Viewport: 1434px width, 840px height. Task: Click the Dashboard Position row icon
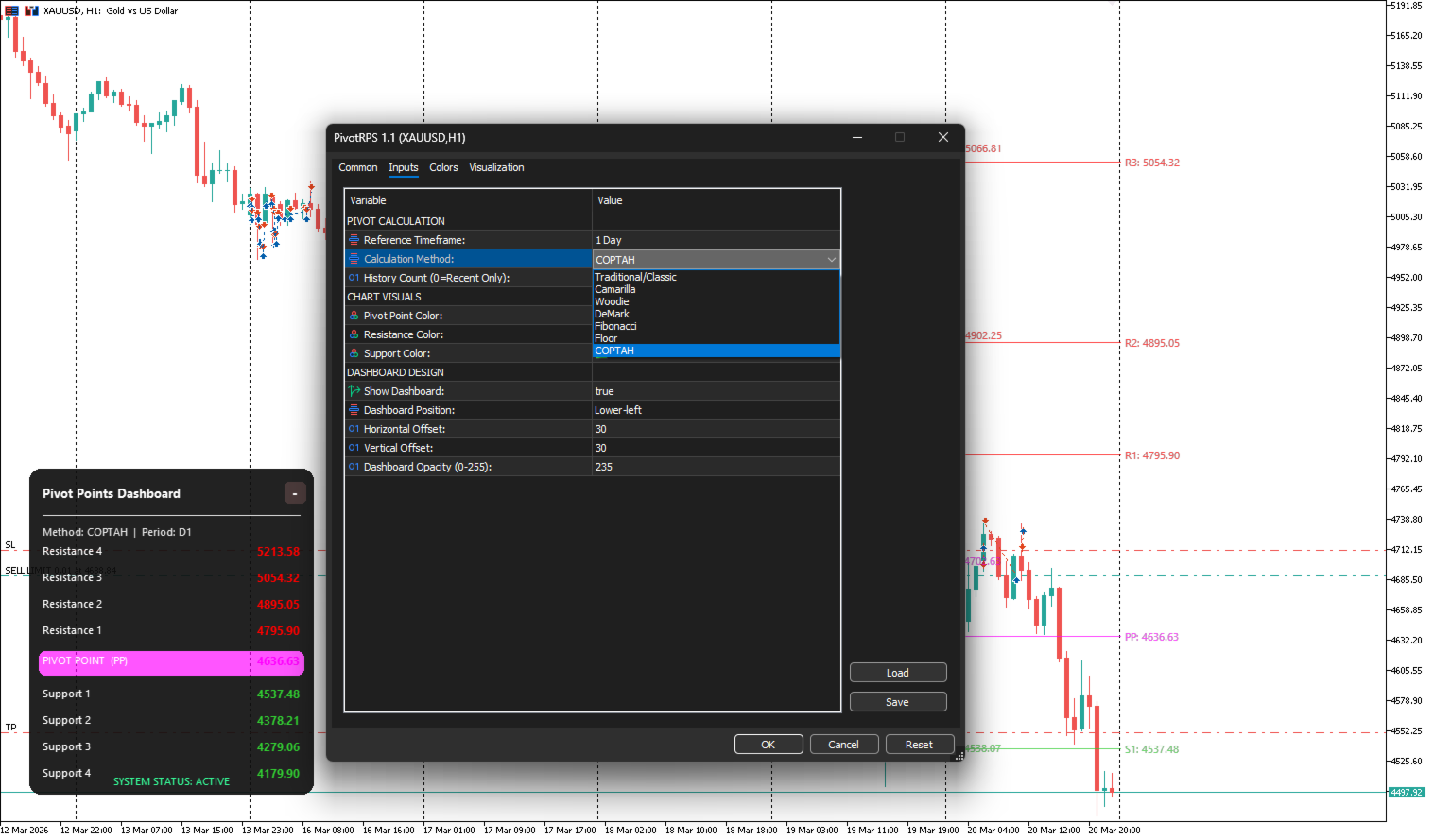pyautogui.click(x=354, y=410)
